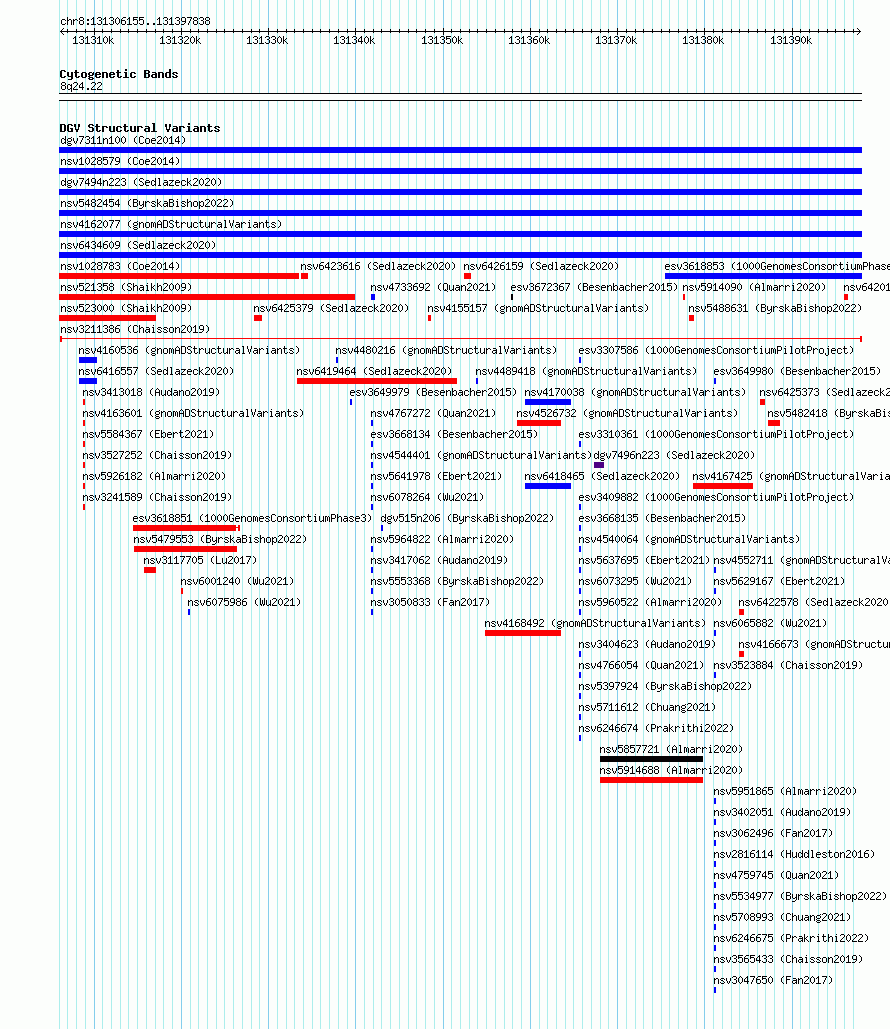
Task: Click nsv3413018 (Audano2019) label
Action: [x=151, y=392]
